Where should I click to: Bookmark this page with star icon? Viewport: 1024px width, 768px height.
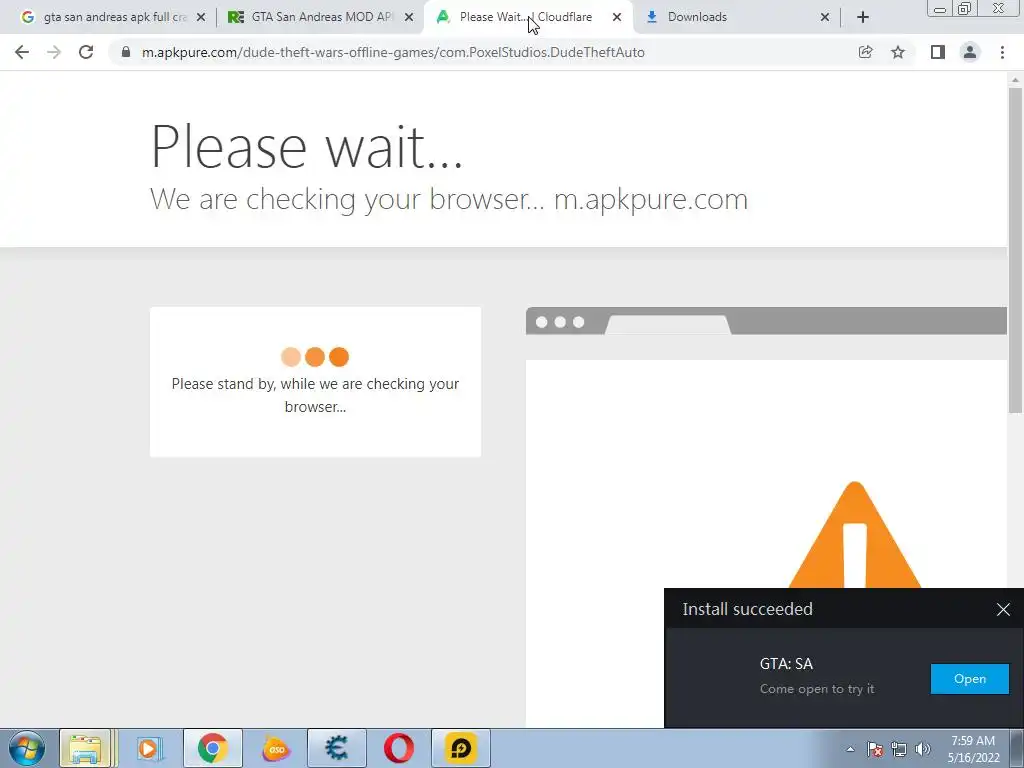tap(898, 52)
